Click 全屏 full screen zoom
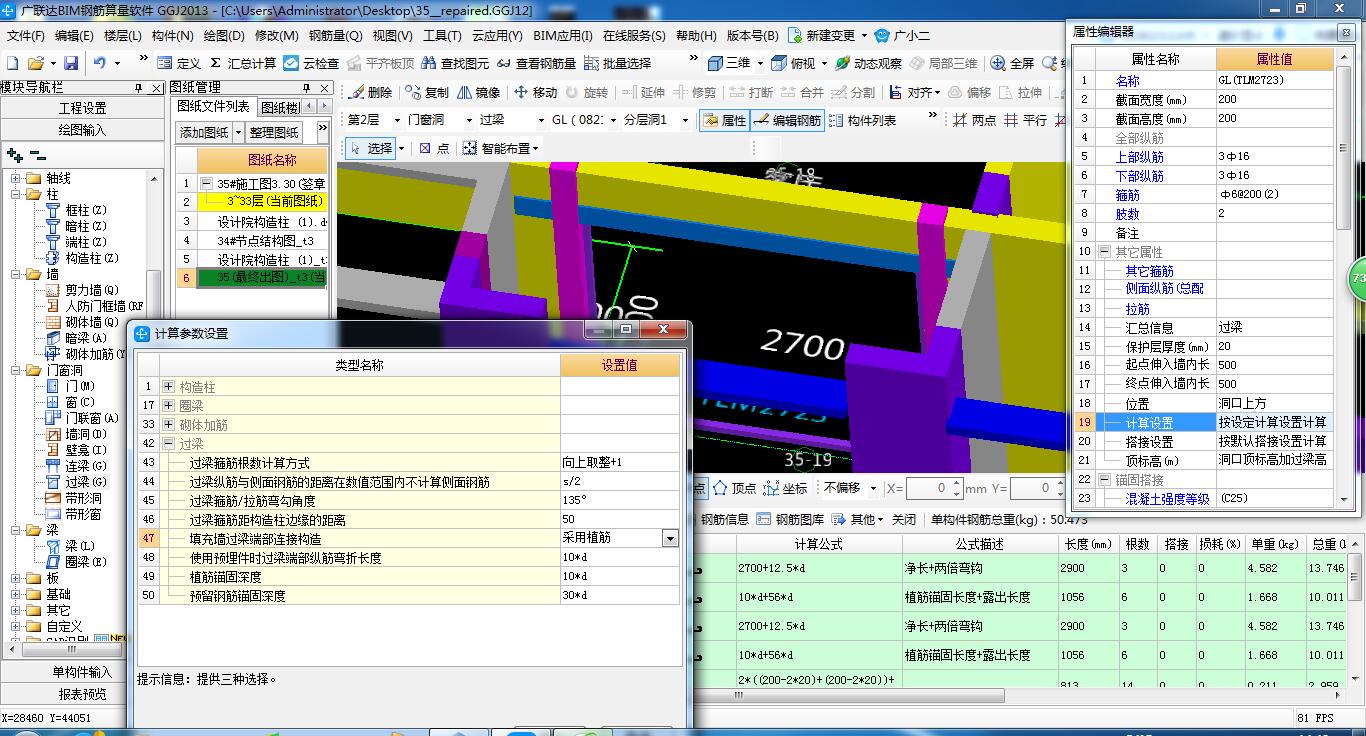 1012,63
